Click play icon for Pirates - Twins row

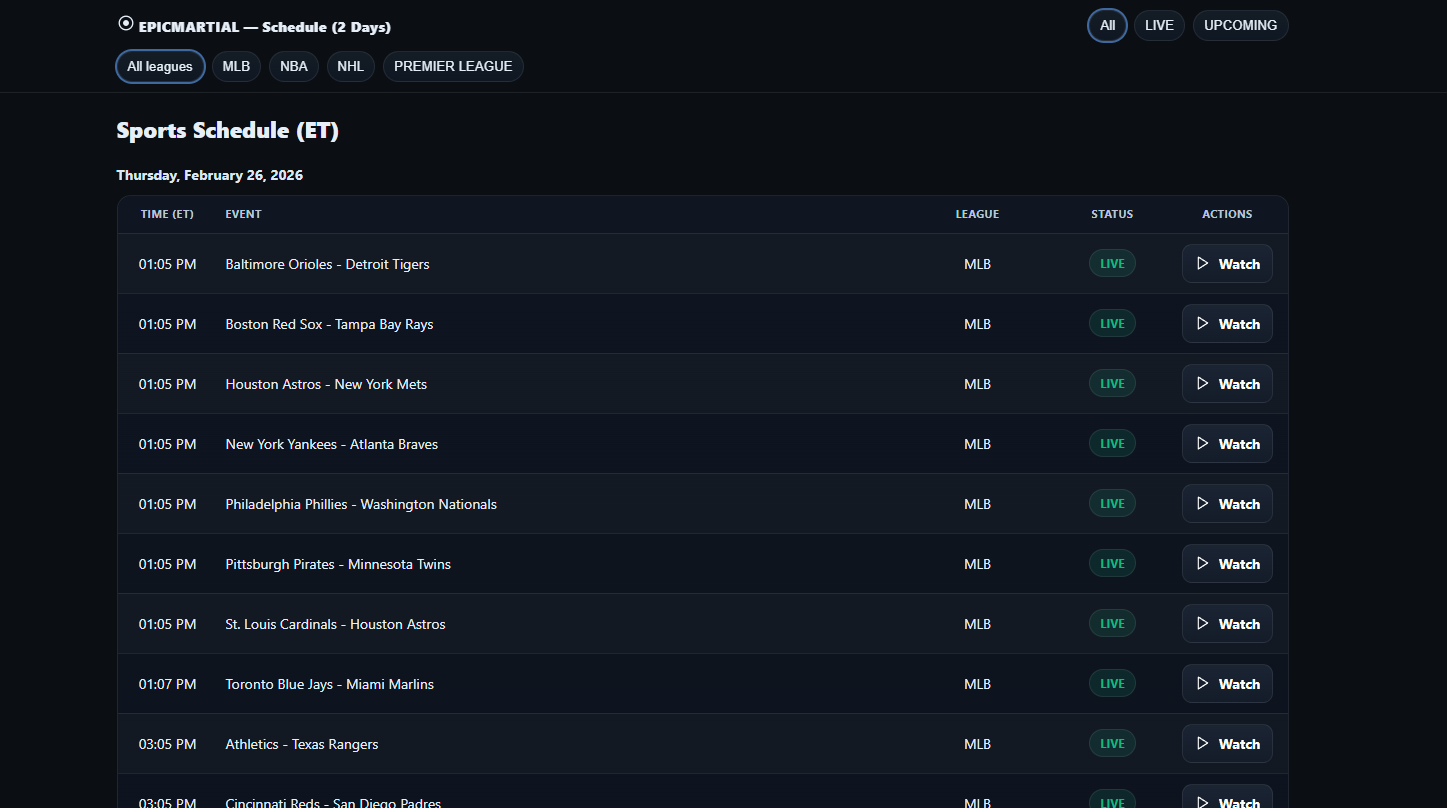pos(1203,564)
